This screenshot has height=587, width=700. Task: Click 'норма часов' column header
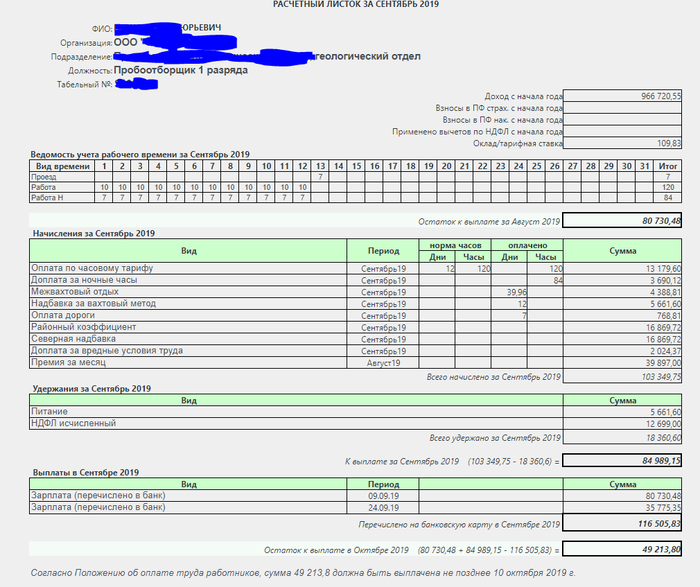(455, 245)
